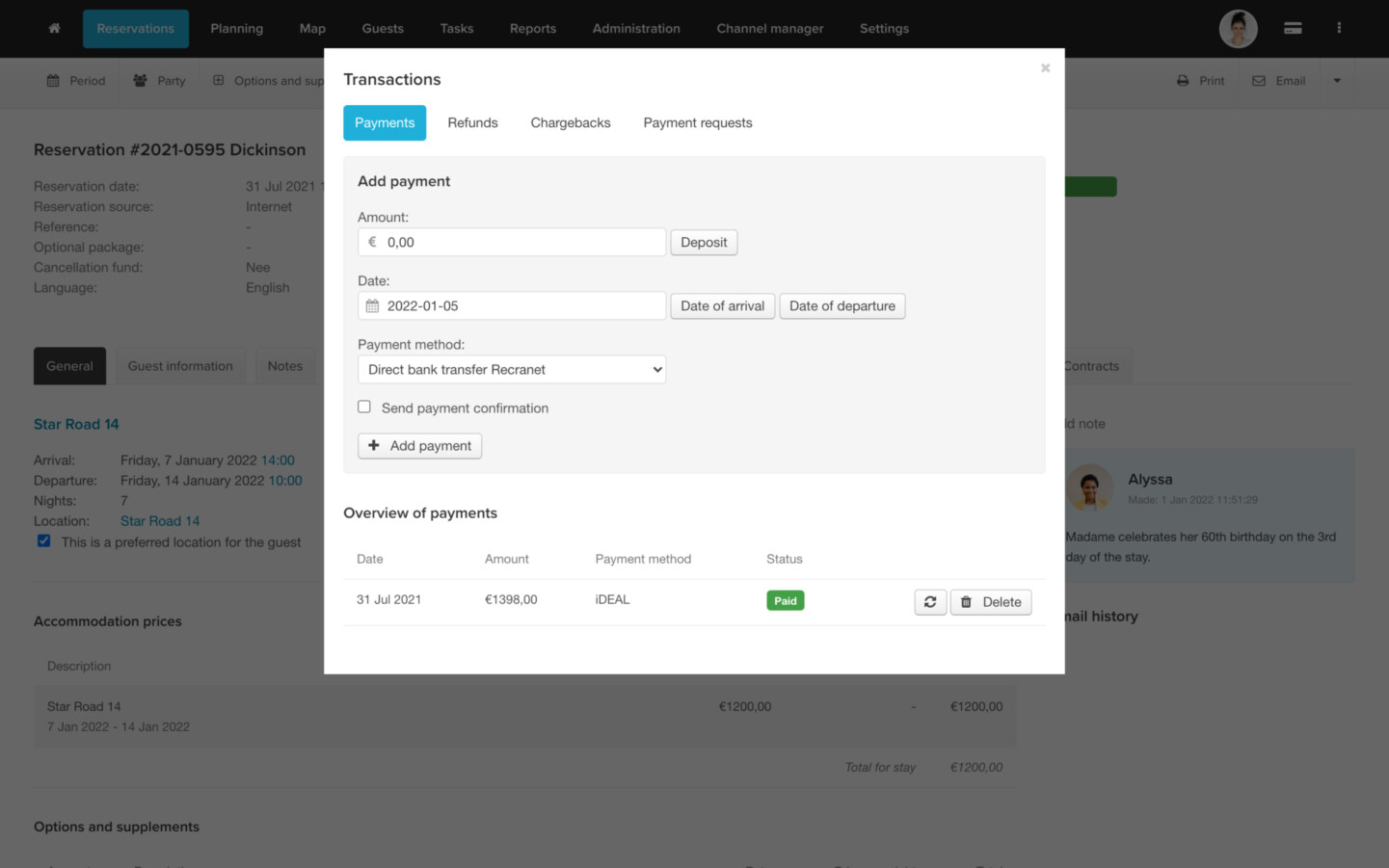Switch to the Chargebacks tab
Screen dimensions: 1389x868
coord(571,123)
